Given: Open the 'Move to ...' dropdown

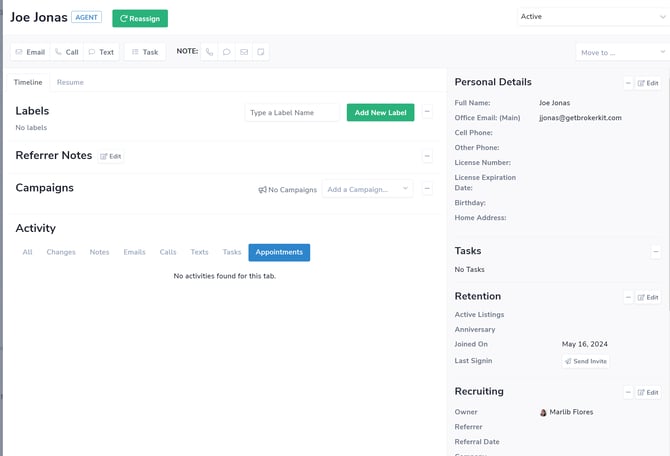Looking at the screenshot, I should 621,52.
